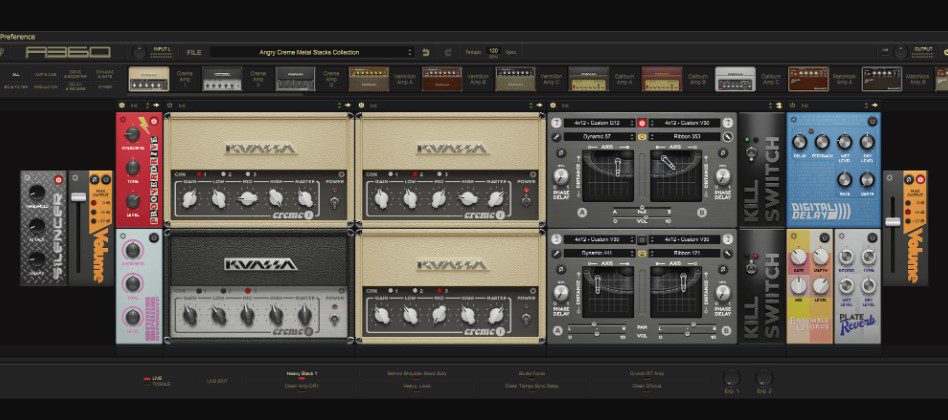The height and width of the screenshot is (420, 948).
Task: Pick the Creme Amp II thumbnail
Action: 222,79
